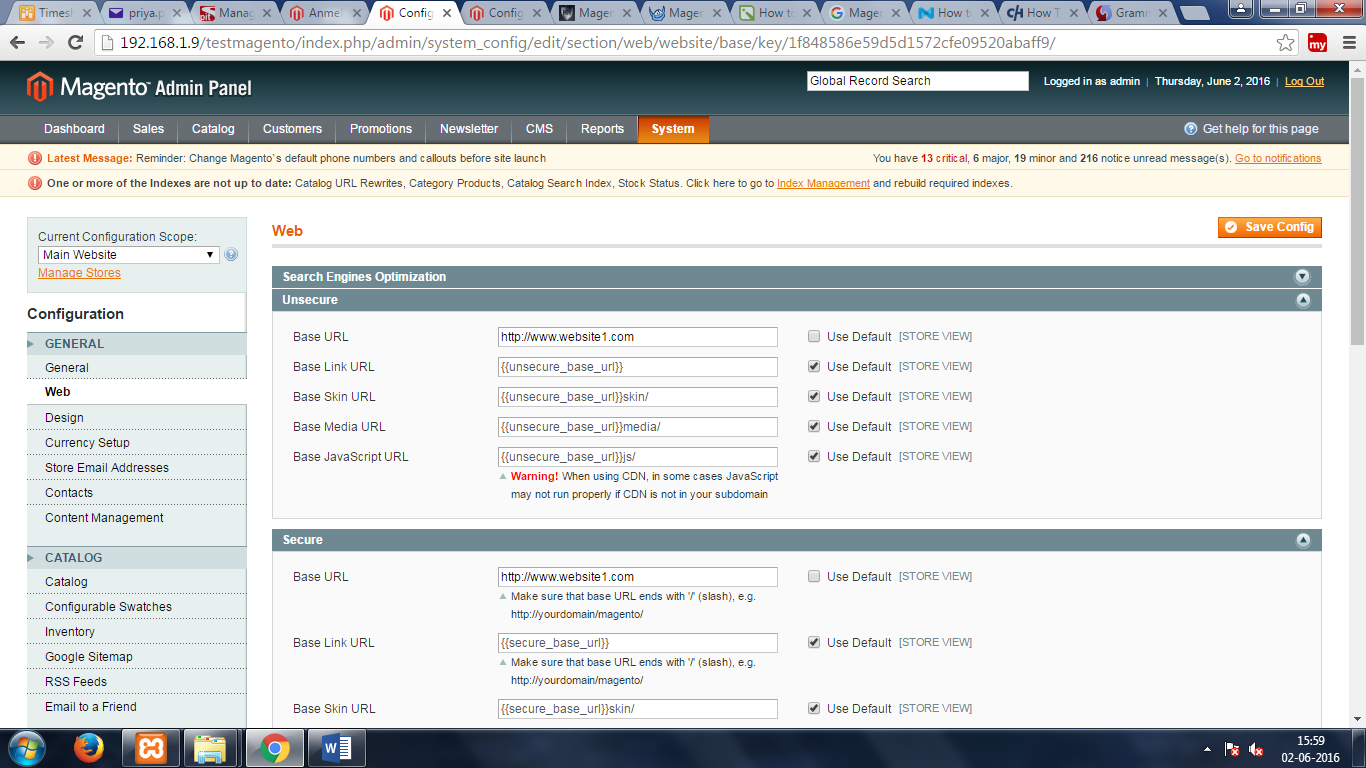This screenshot has height=768, width=1366.
Task: Open Microsoft Word from the taskbar
Action: [335, 748]
